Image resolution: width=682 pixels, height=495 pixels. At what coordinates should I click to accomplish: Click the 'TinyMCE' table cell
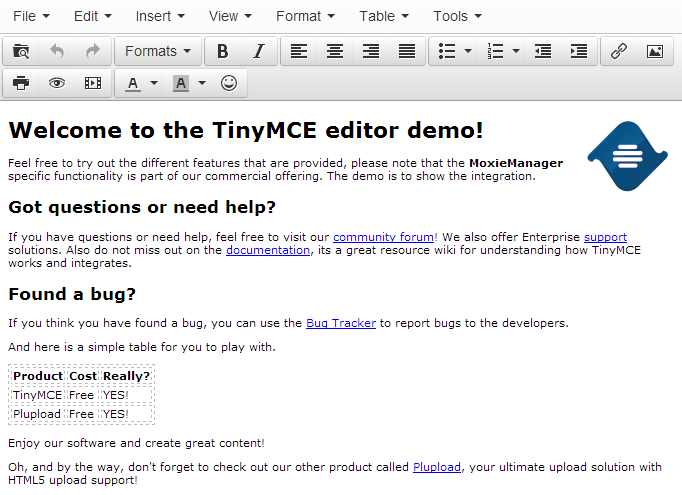pos(37,395)
